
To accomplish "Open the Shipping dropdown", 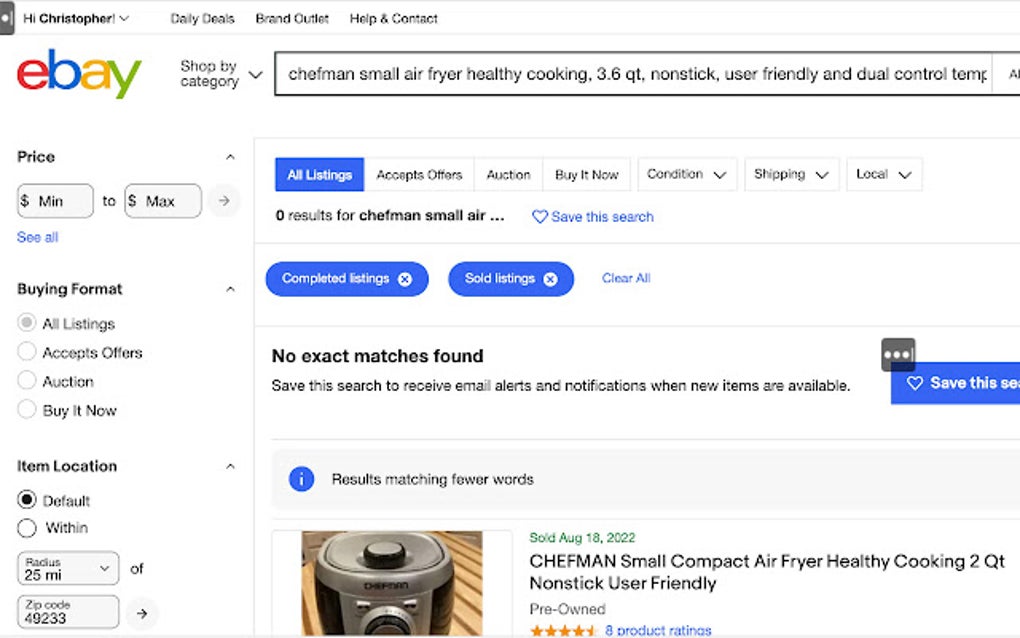I will click(791, 174).
